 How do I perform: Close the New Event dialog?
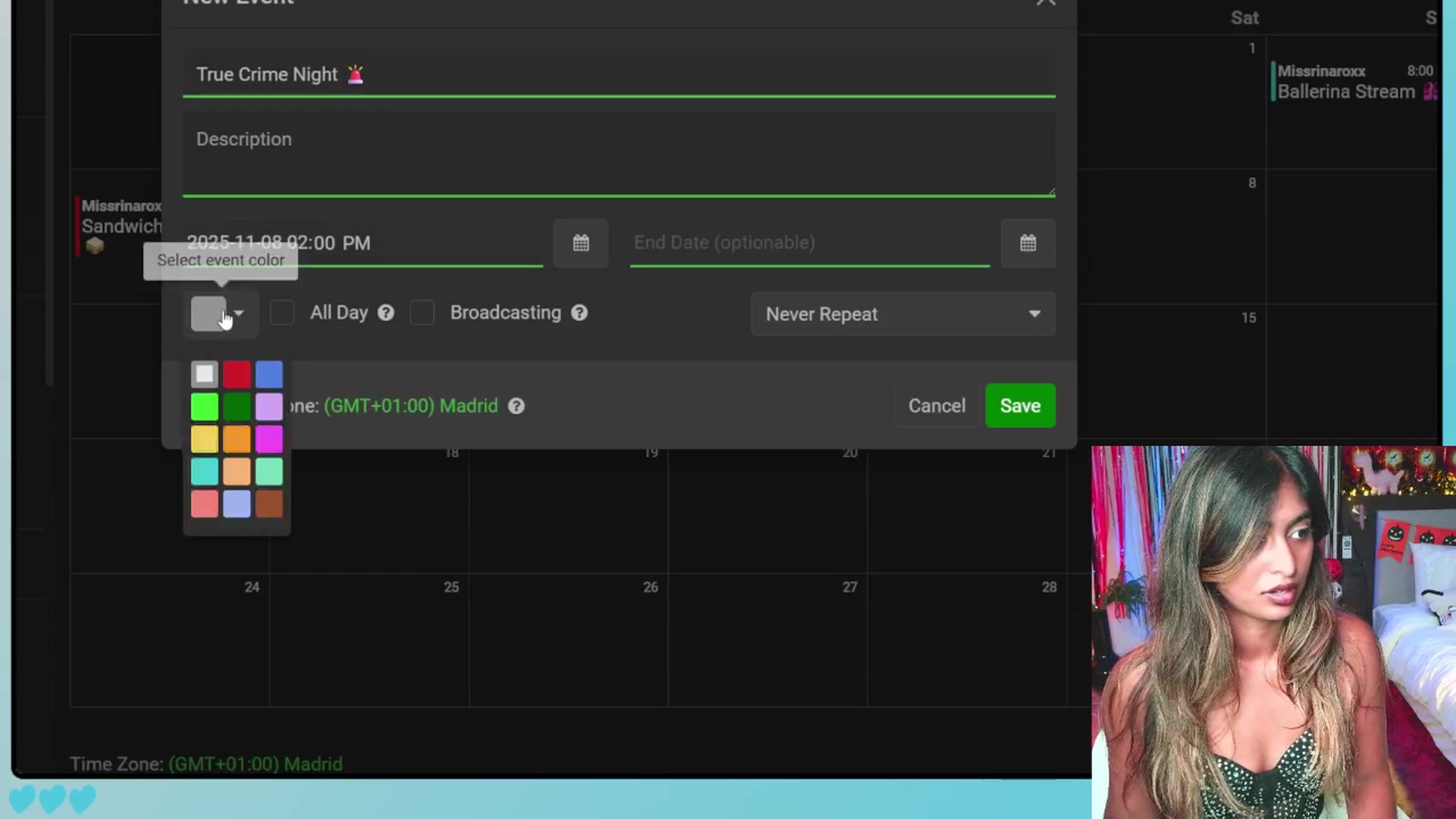pyautogui.click(x=1046, y=2)
